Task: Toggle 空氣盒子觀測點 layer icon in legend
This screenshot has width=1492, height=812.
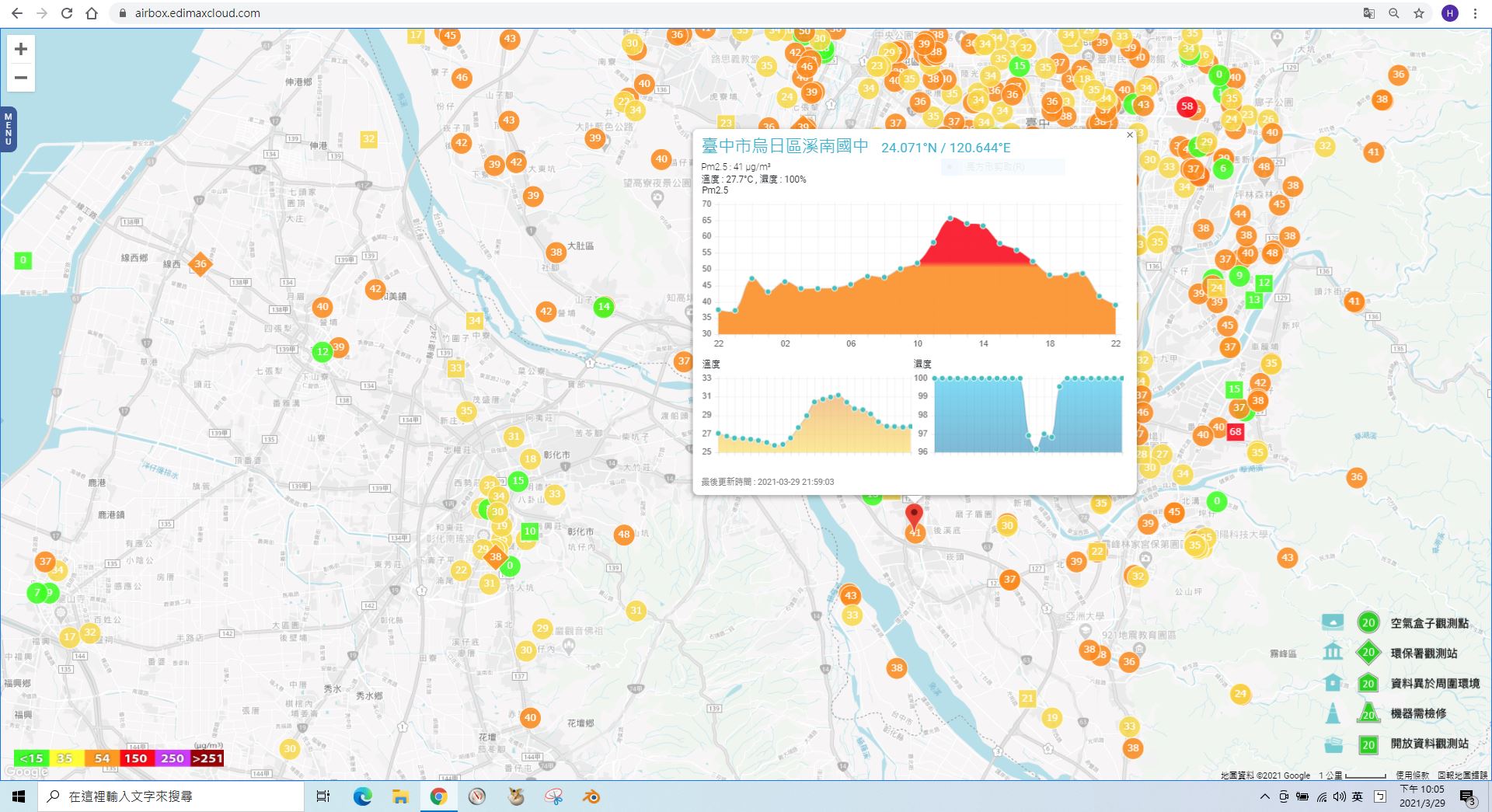Action: click(x=1333, y=622)
